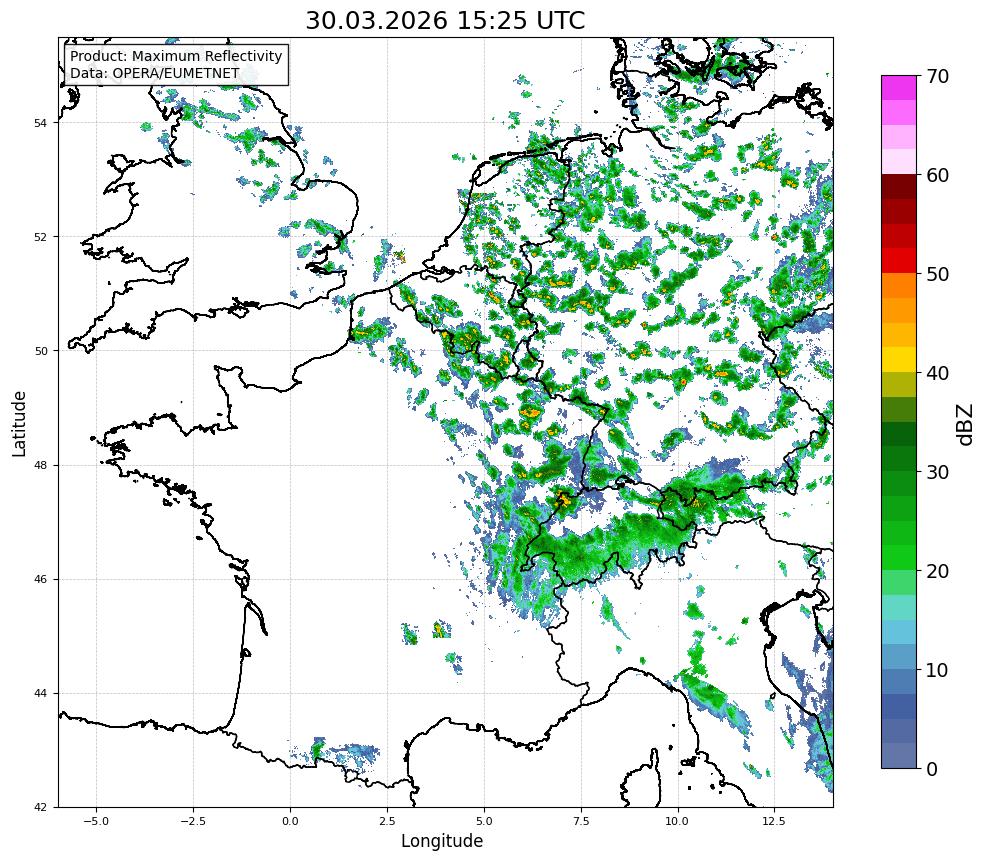Click the longitude tick label '10.0'
The height and width of the screenshot is (860, 985).
tap(678, 821)
